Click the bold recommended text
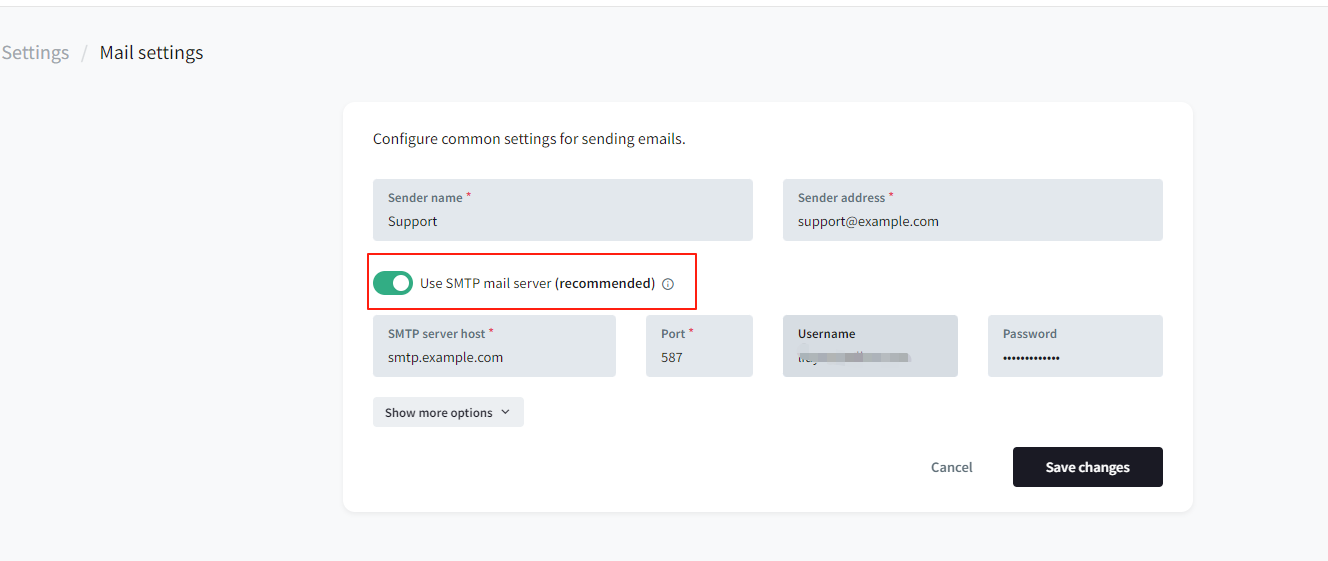This screenshot has height=561, width=1328. click(605, 283)
